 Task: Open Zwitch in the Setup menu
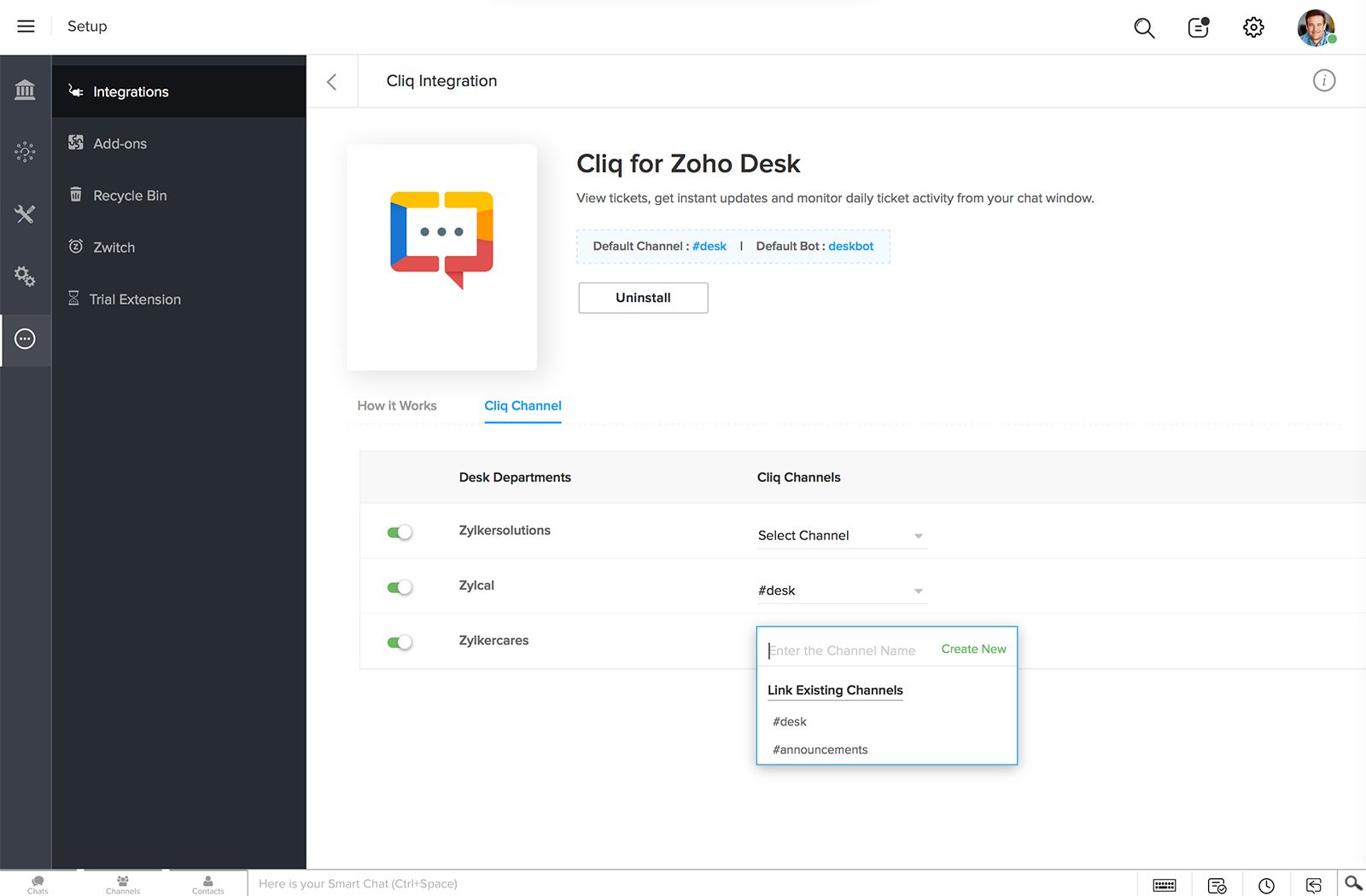point(178,247)
